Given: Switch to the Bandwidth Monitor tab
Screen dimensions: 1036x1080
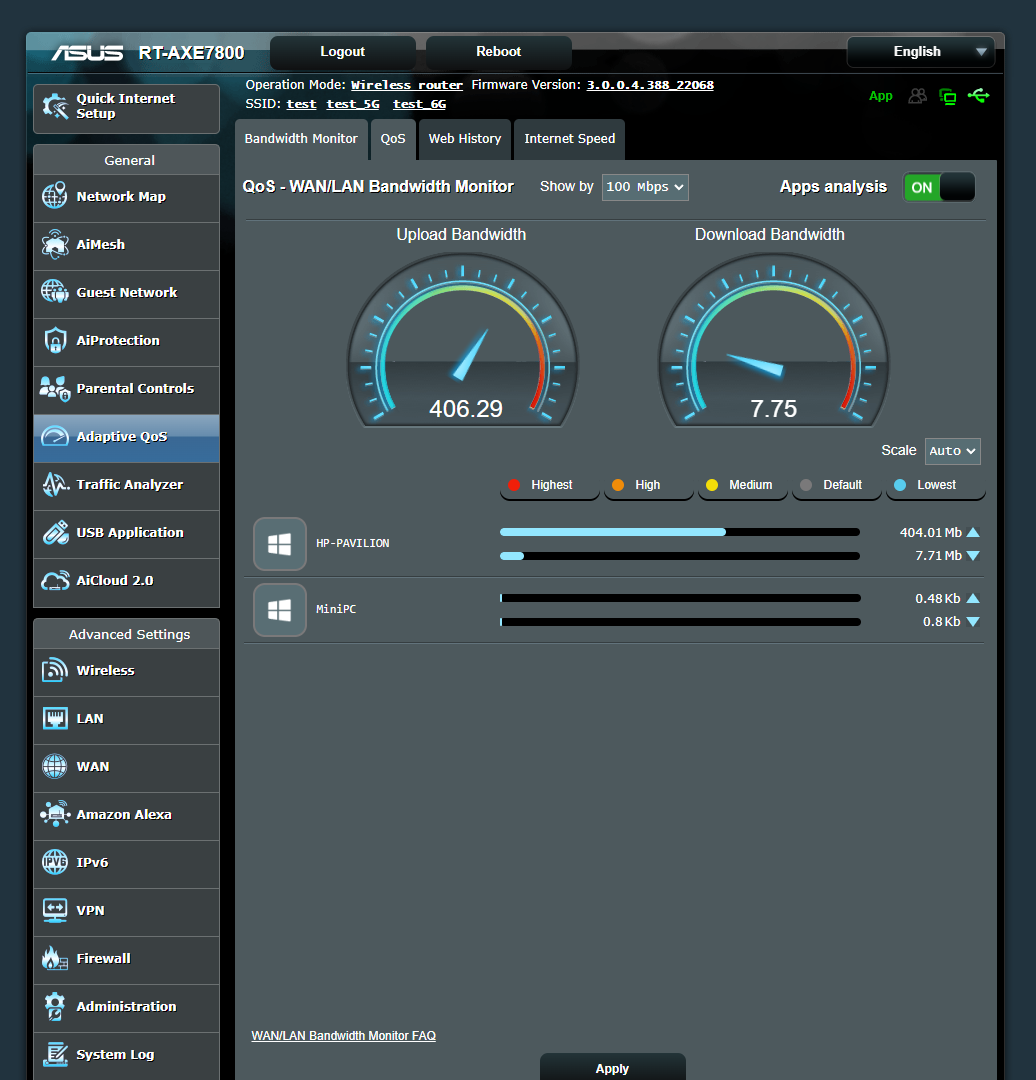Looking at the screenshot, I should [x=301, y=139].
